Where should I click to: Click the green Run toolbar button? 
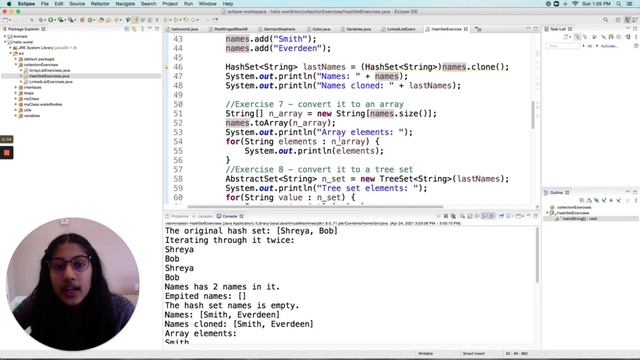(51, 20)
